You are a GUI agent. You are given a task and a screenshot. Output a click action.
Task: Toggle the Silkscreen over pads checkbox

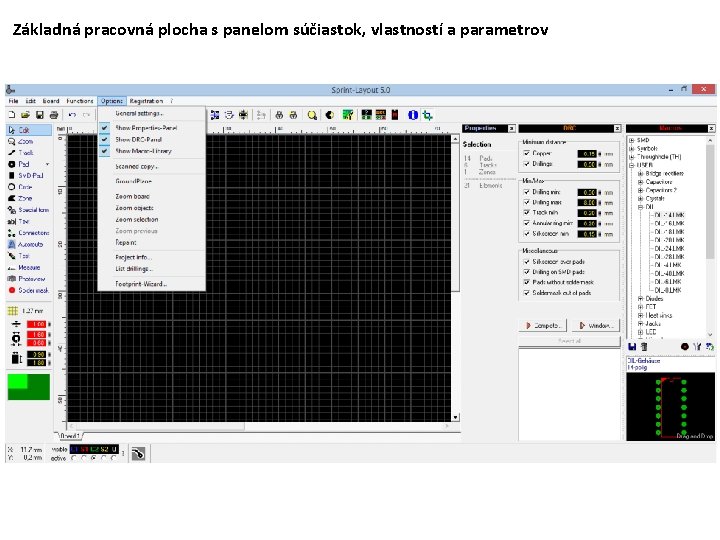coord(527,261)
